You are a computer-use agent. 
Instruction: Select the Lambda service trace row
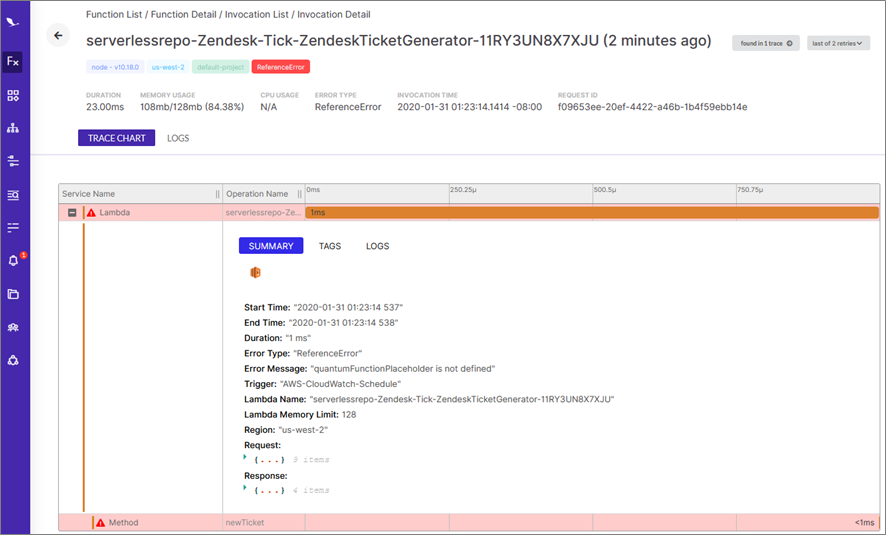pyautogui.click(x=469, y=212)
